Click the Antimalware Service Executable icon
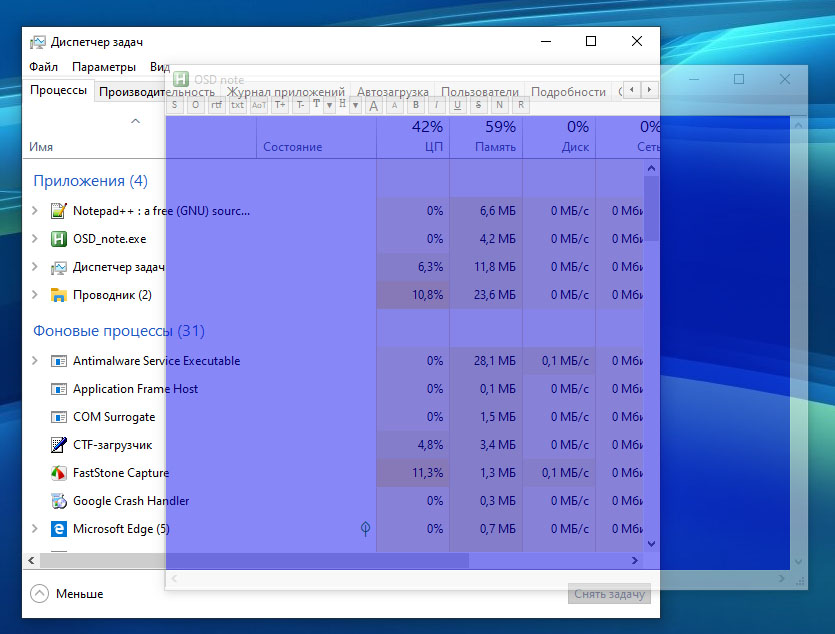Screen dimensions: 835x634 (59, 361)
